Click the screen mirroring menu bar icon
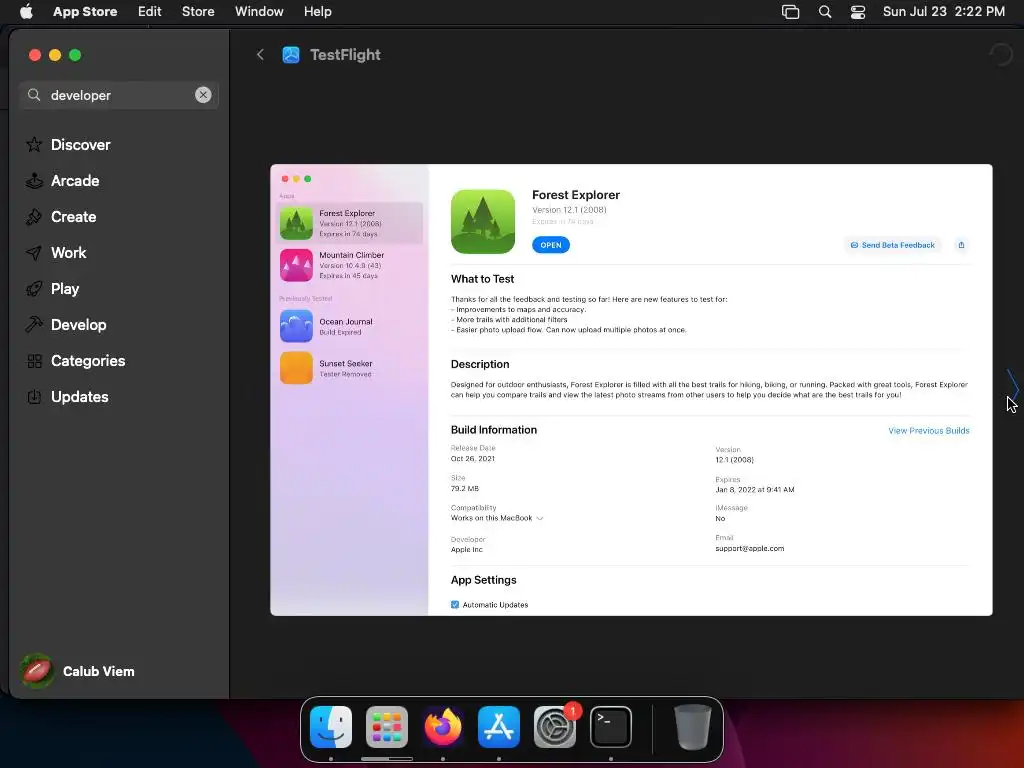The image size is (1024, 768). [x=790, y=12]
